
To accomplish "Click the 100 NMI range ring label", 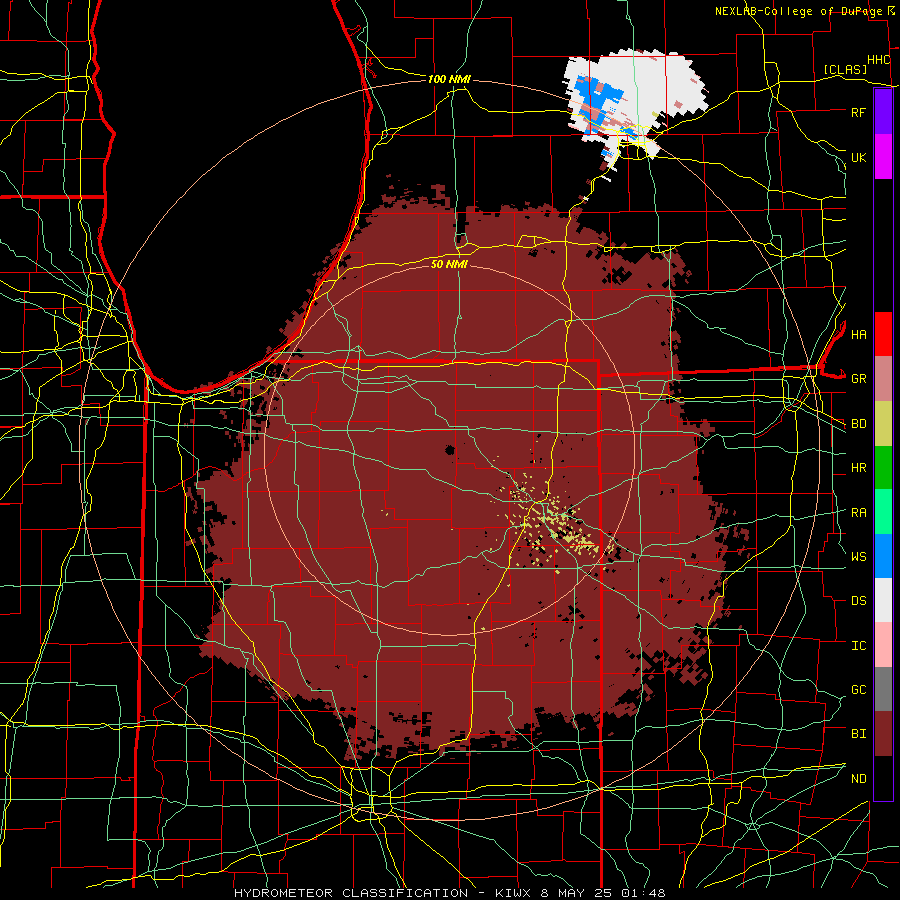I will [449, 79].
